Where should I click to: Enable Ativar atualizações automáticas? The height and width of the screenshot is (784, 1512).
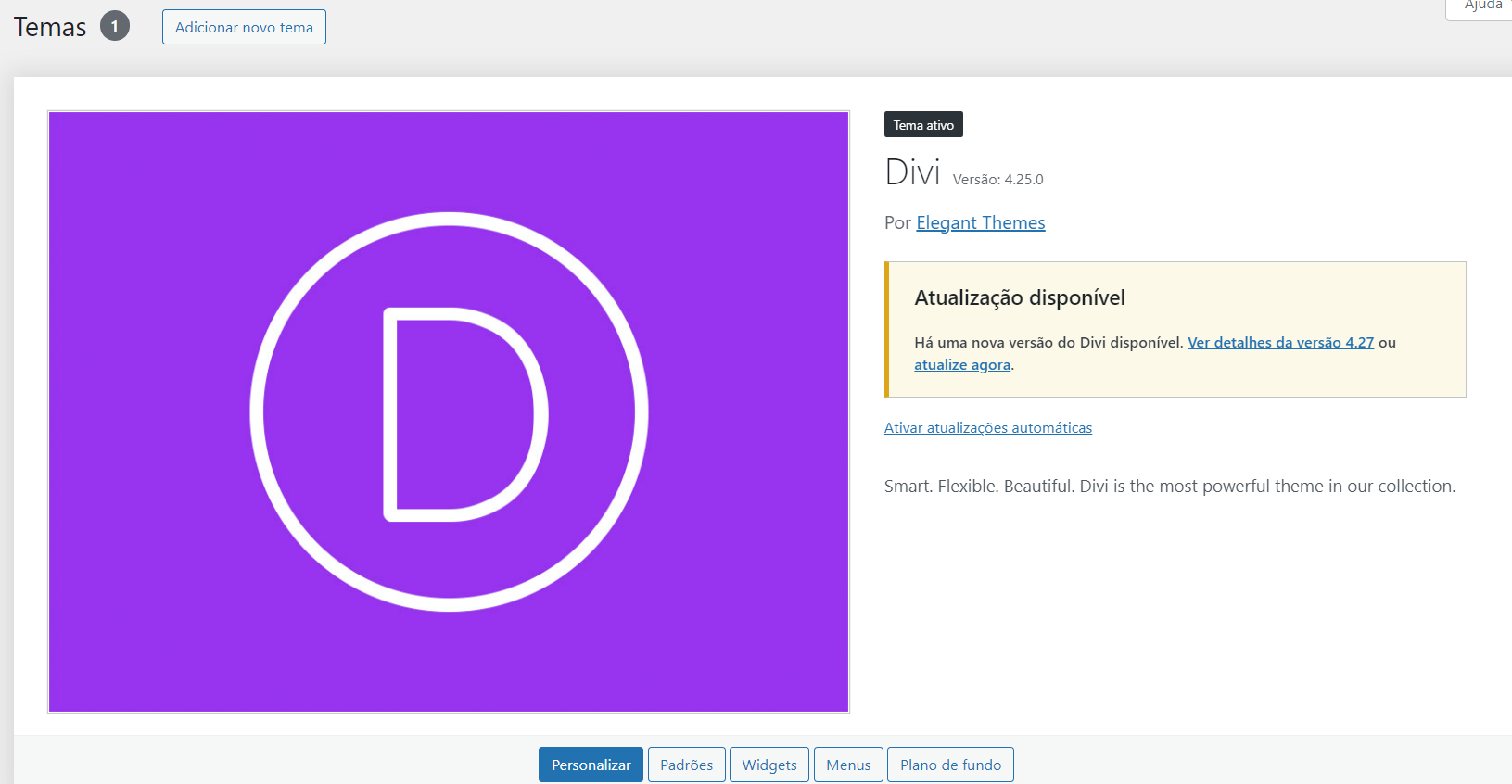tap(988, 427)
